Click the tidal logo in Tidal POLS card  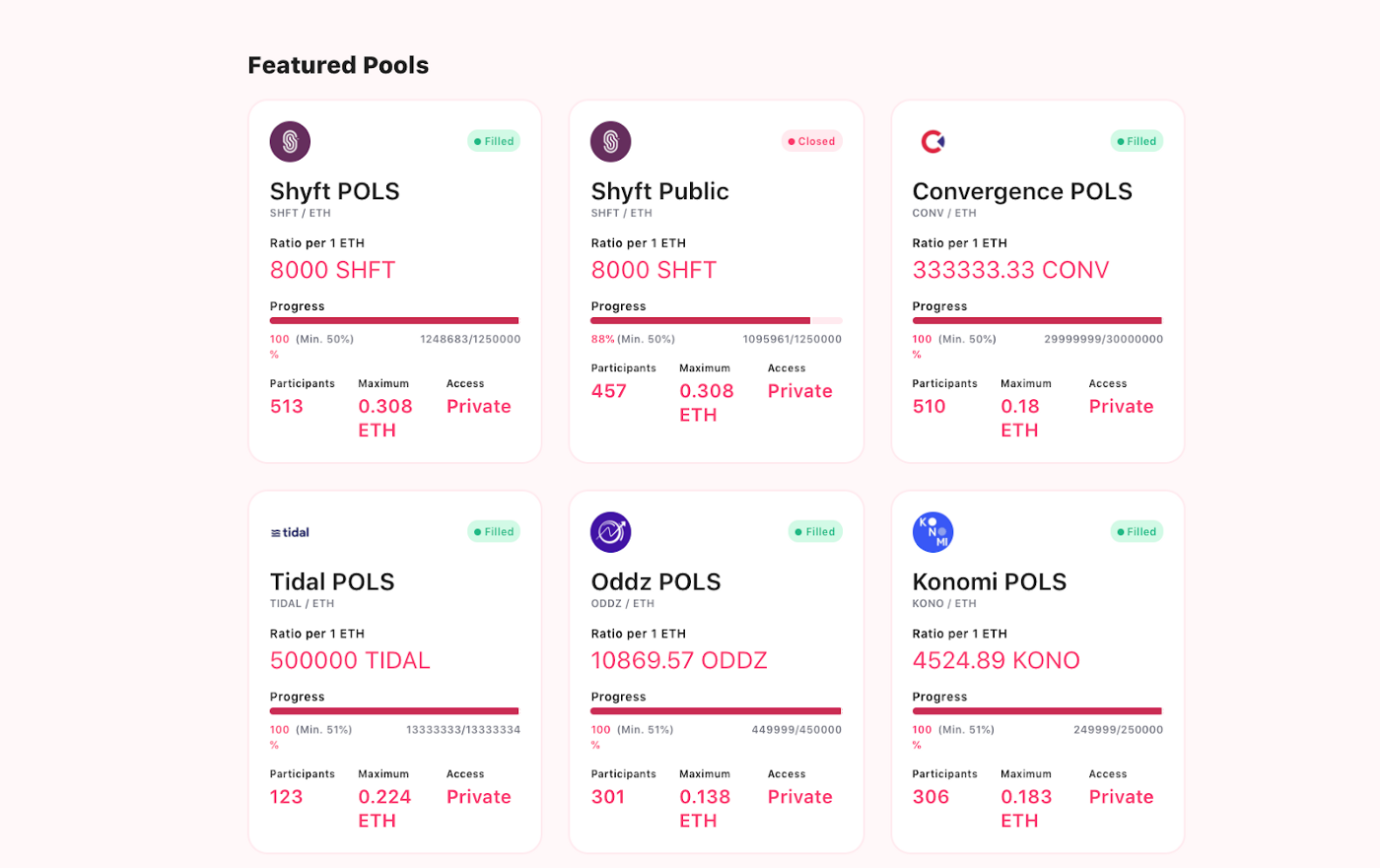coord(290,532)
